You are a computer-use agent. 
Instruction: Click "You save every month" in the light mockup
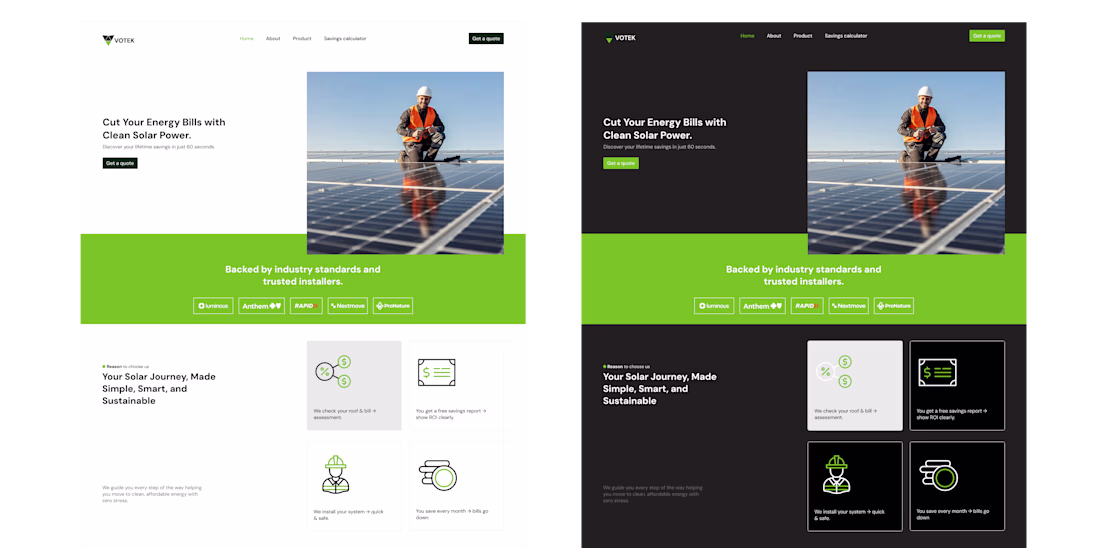[x=451, y=514]
